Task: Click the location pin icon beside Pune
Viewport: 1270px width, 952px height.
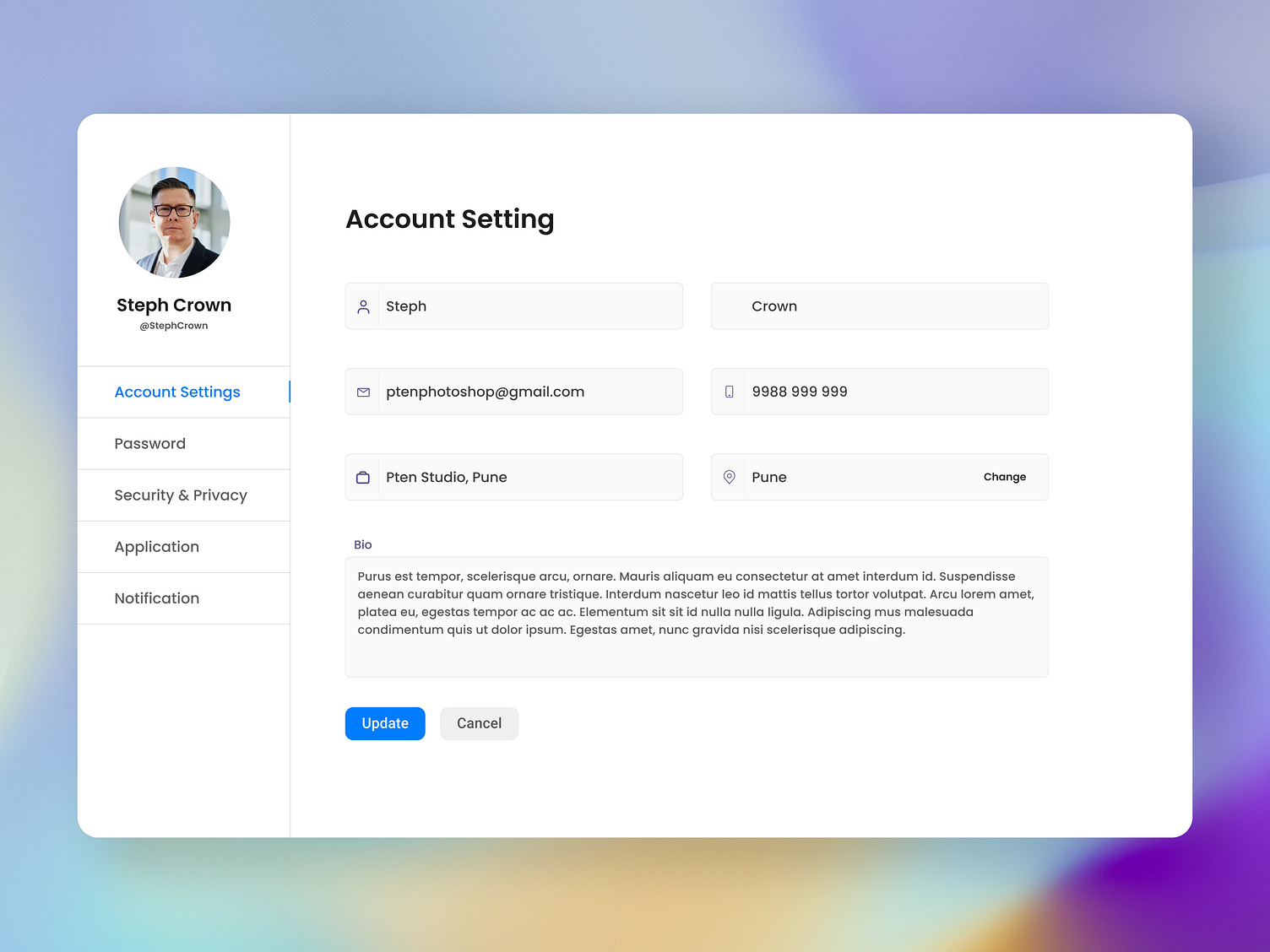Action: tap(728, 477)
